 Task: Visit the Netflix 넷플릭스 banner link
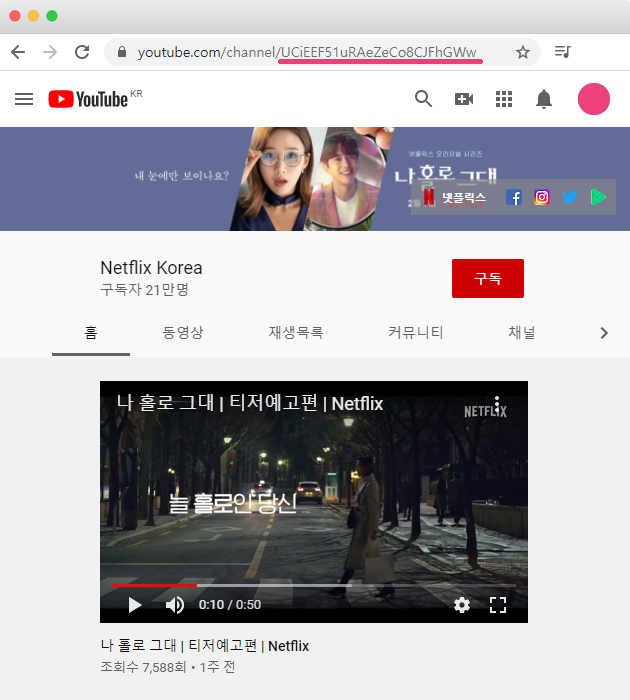click(455, 197)
